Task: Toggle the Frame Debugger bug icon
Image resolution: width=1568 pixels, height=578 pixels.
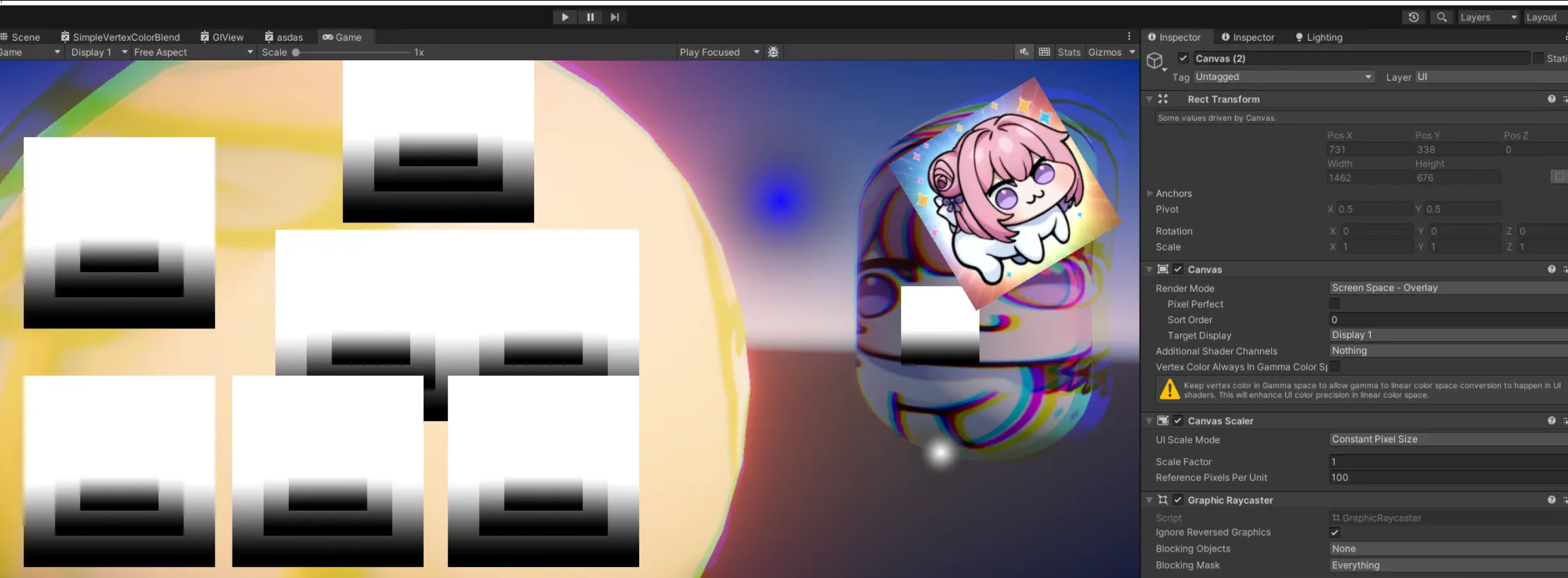Action: (x=773, y=52)
